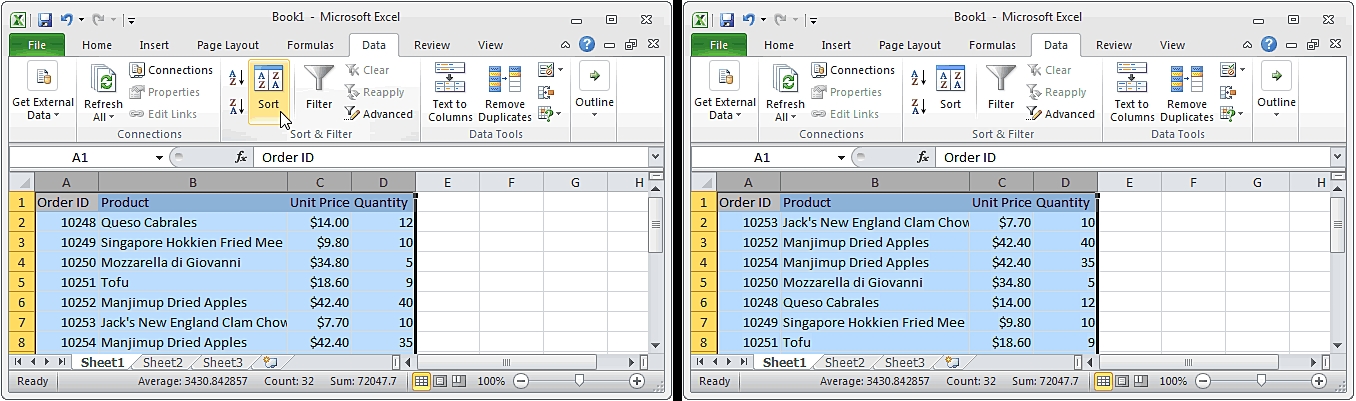Click Filter funnel in left window
Image resolution: width=1356 pixels, height=401 pixels.
[x=319, y=90]
